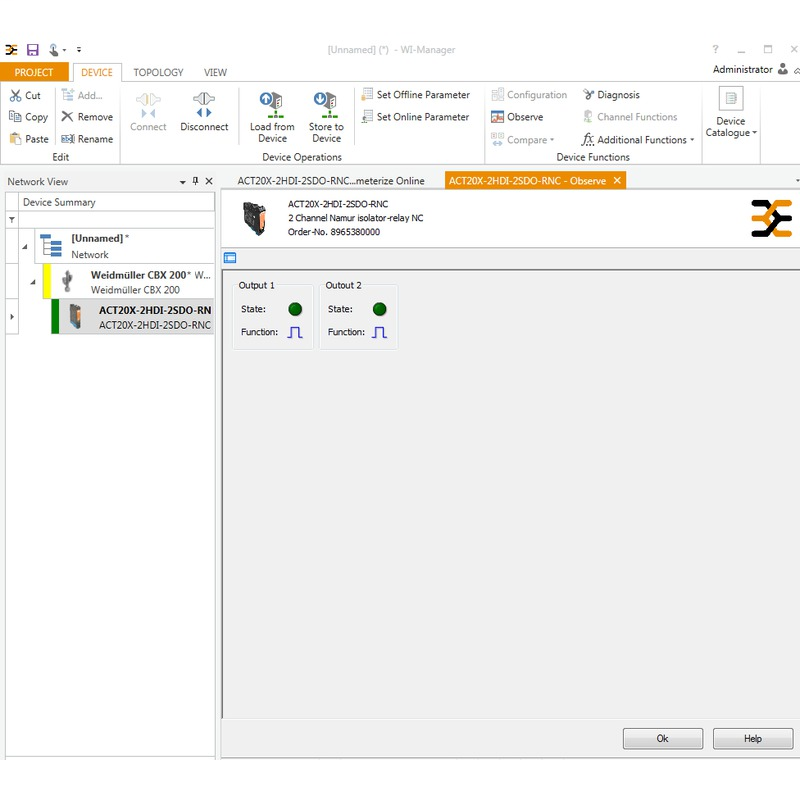The width and height of the screenshot is (800, 800).
Task: Click the blue window icon below device header
Action: pyautogui.click(x=230, y=258)
